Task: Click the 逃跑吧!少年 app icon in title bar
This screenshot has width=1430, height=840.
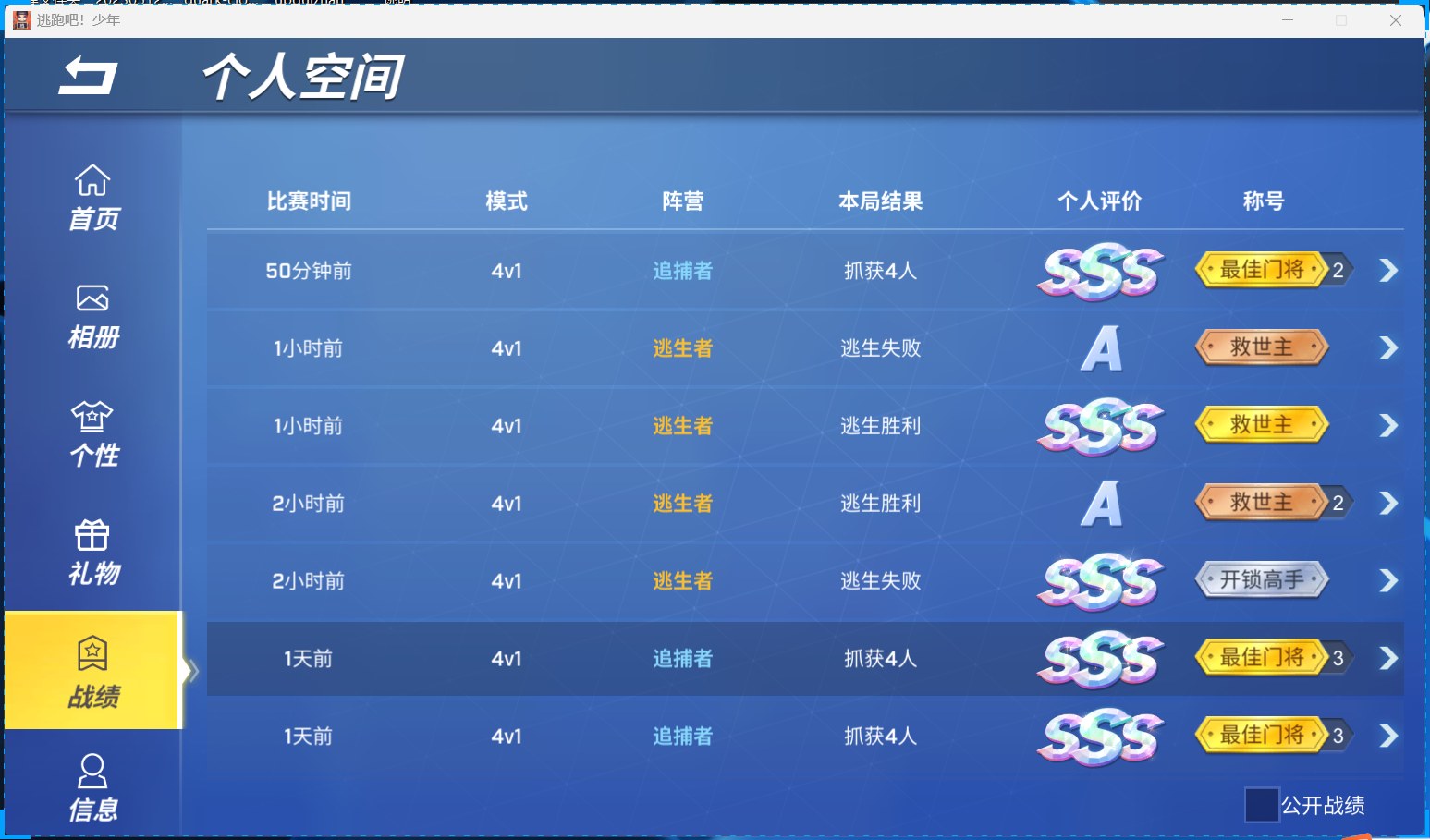Action: (x=22, y=19)
